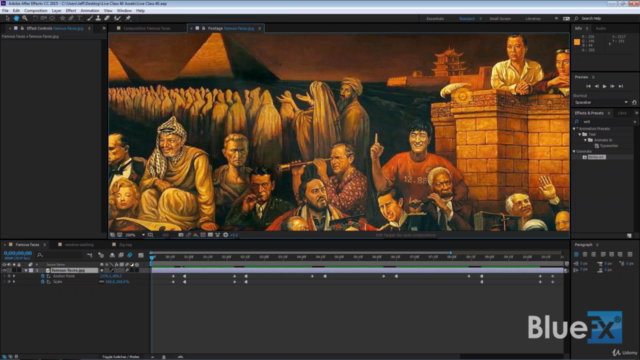Select the Zoom magnifier tool
Viewport: 640px width, 360px height.
pyautogui.click(x=25, y=18)
